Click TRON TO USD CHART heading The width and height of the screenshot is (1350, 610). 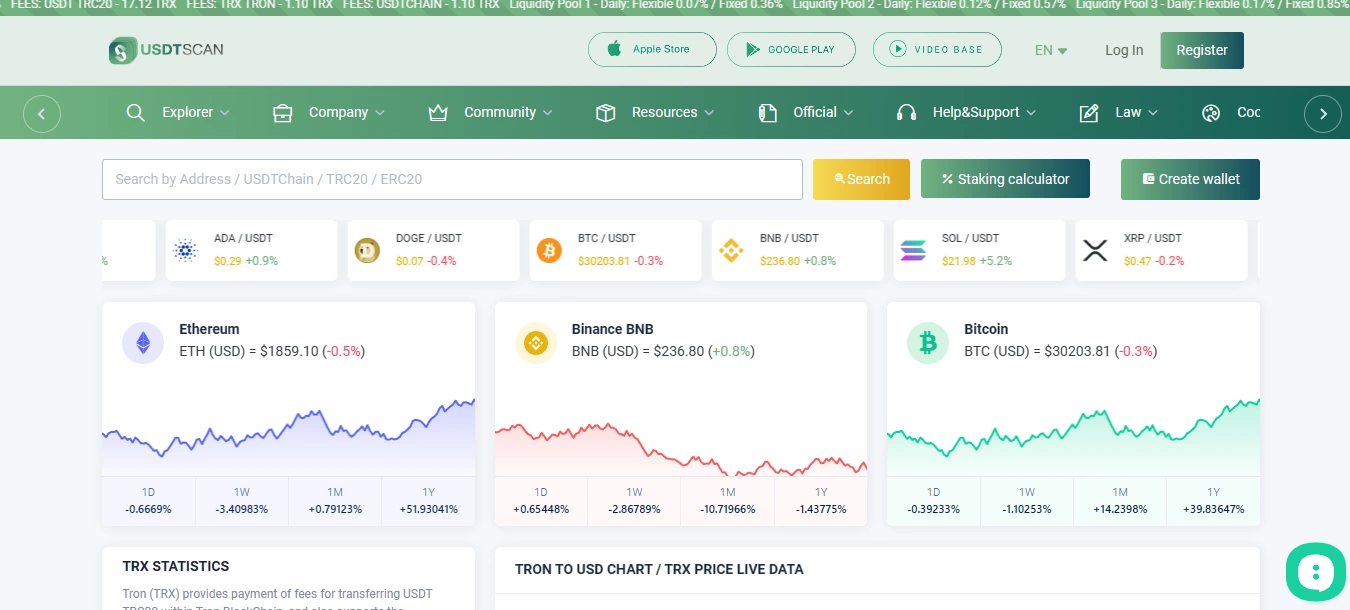[x=659, y=569]
